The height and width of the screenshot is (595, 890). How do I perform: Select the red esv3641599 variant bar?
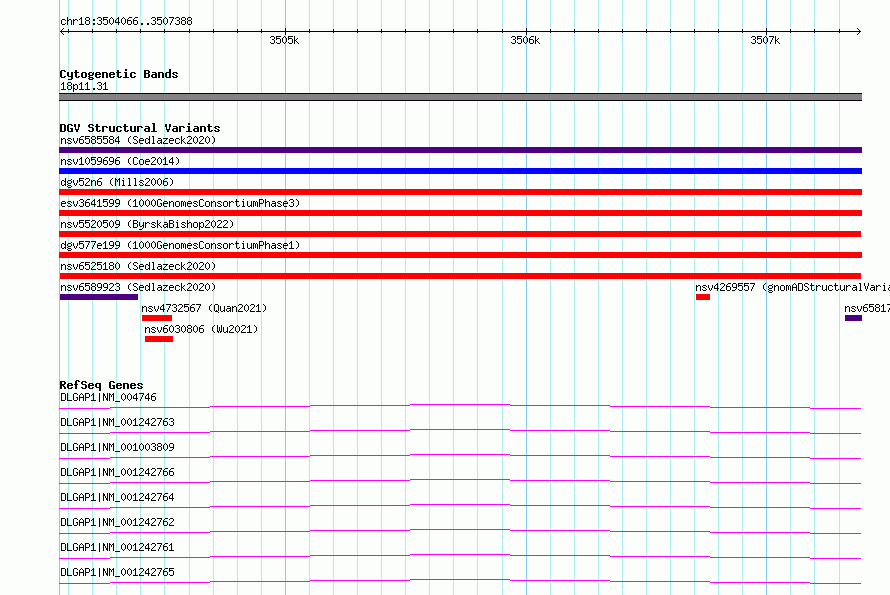(x=460, y=213)
